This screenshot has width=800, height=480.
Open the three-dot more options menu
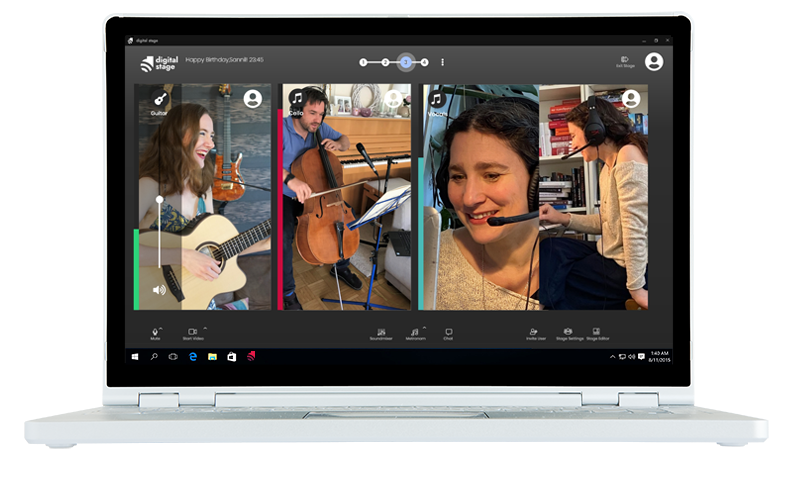click(x=442, y=62)
